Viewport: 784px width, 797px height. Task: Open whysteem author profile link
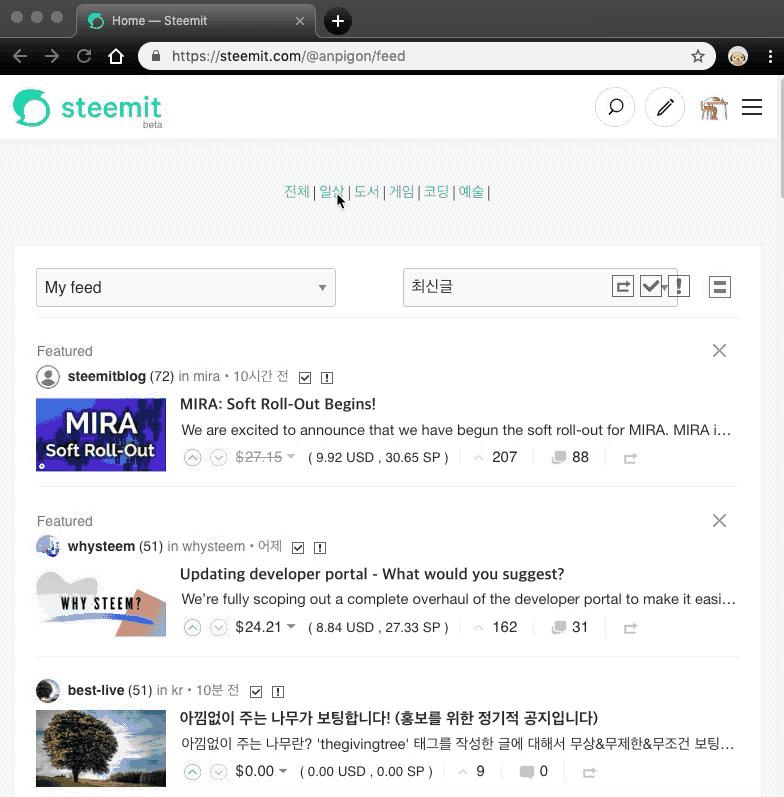101,546
